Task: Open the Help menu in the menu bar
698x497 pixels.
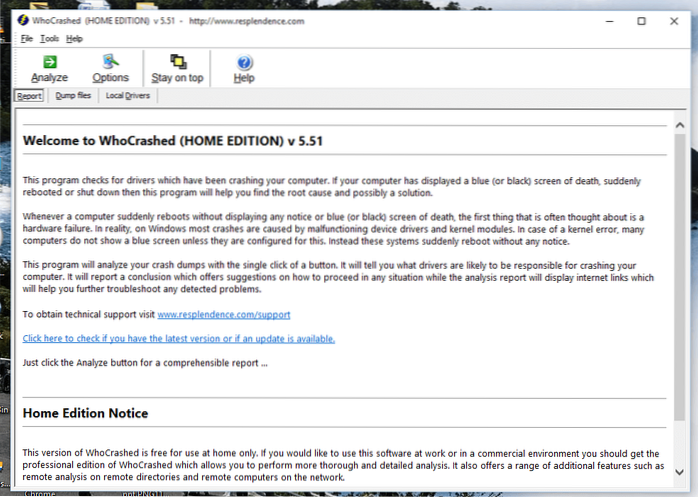Action: click(x=75, y=38)
